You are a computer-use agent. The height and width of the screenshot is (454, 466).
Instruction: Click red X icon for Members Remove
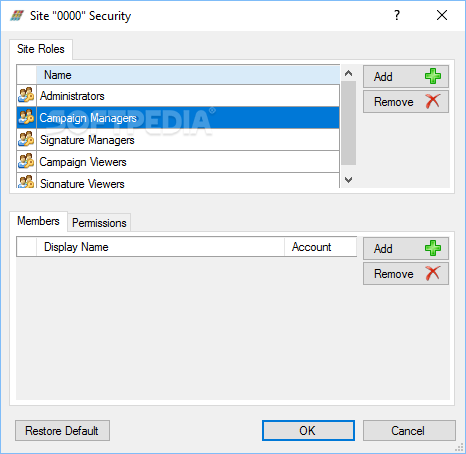click(433, 273)
